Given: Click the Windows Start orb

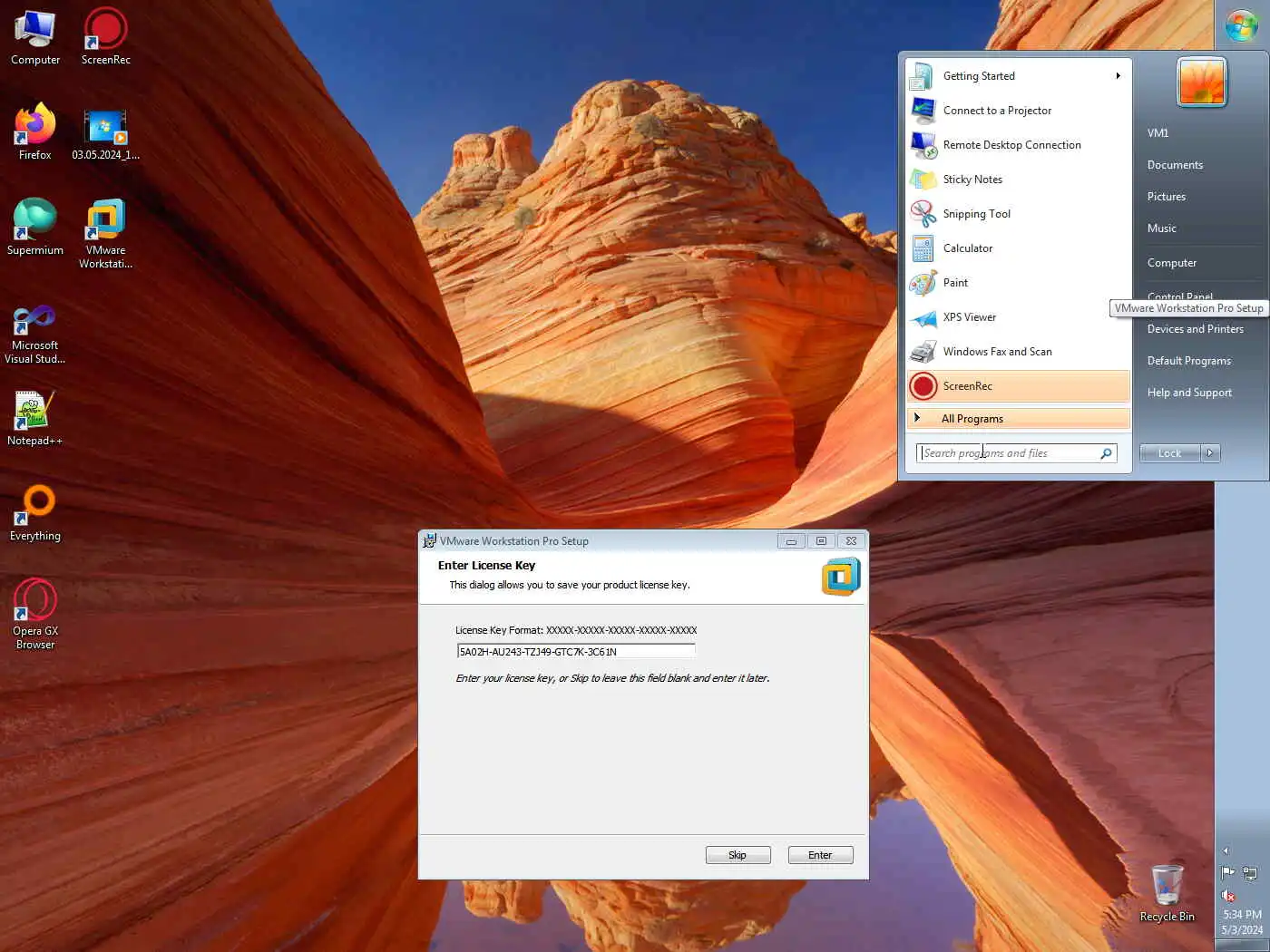Looking at the screenshot, I should point(1241,24).
